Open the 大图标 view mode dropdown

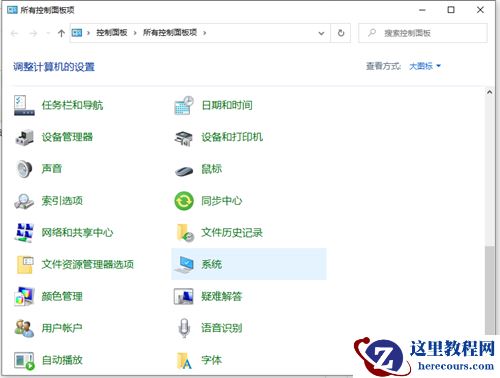click(425, 66)
